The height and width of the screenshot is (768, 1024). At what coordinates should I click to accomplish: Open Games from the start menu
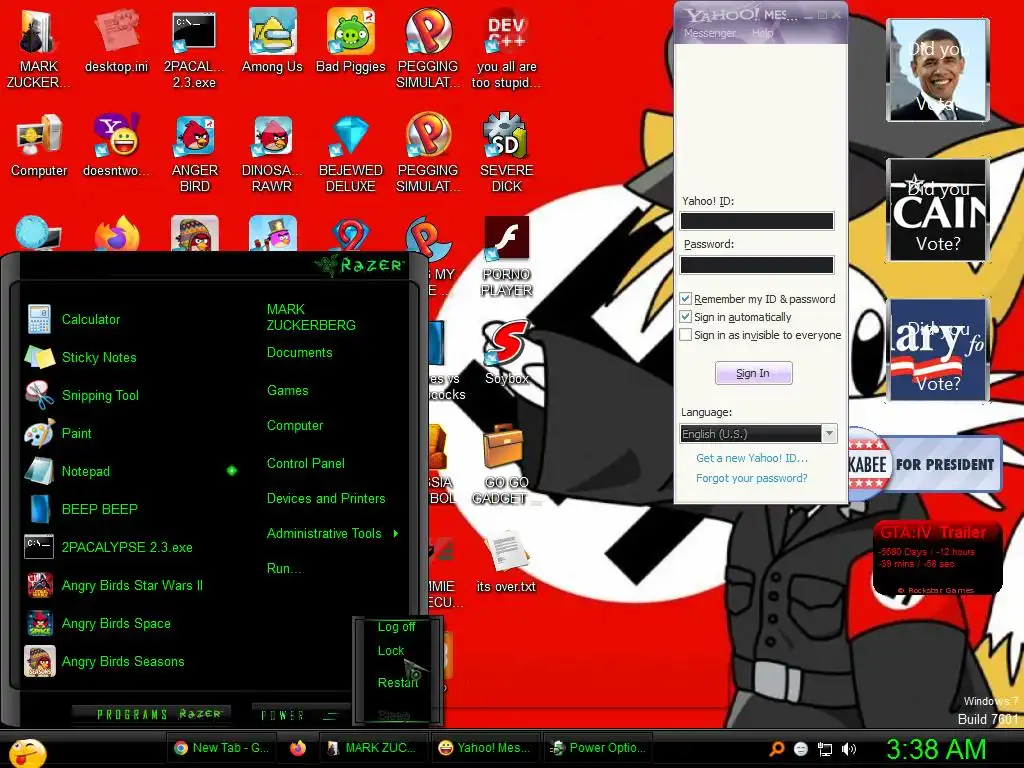pos(287,391)
